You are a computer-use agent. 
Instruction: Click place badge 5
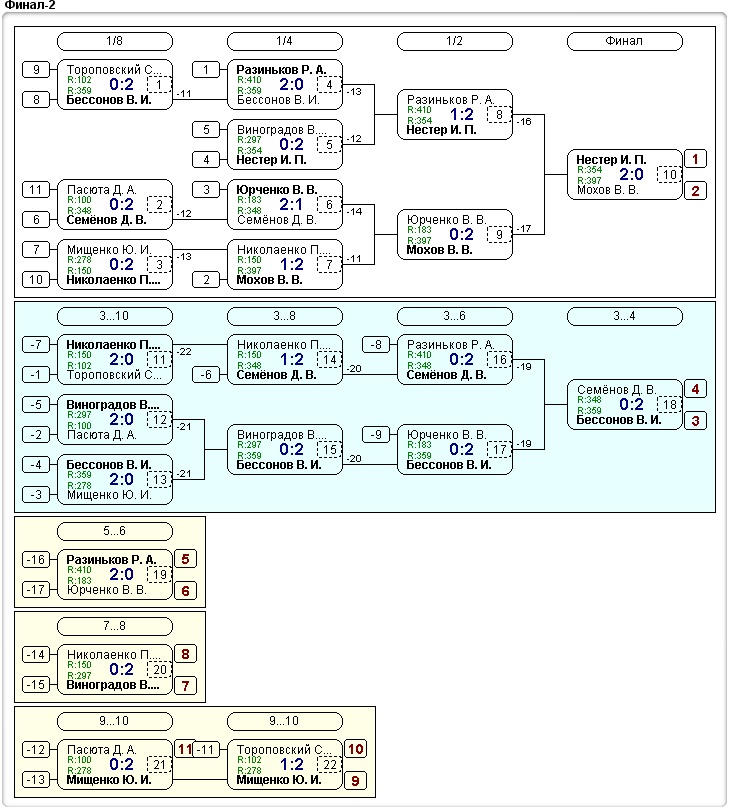coord(185,559)
